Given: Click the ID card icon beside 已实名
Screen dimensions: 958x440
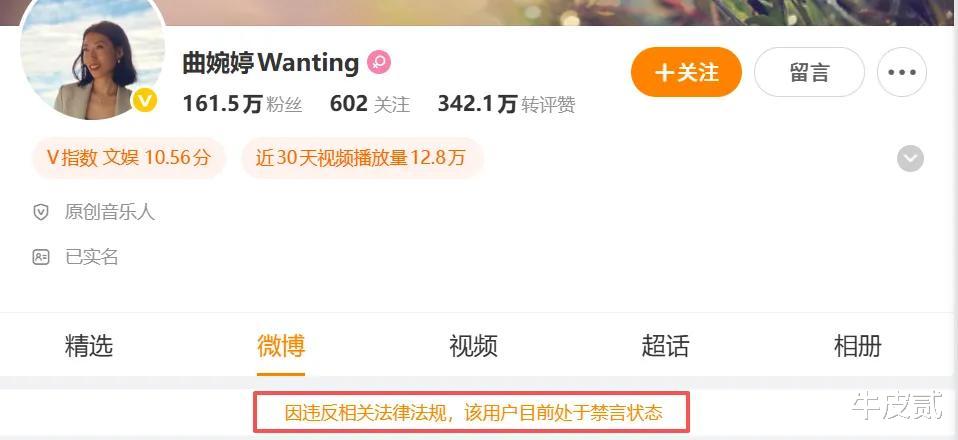Looking at the screenshot, I should tap(41, 257).
